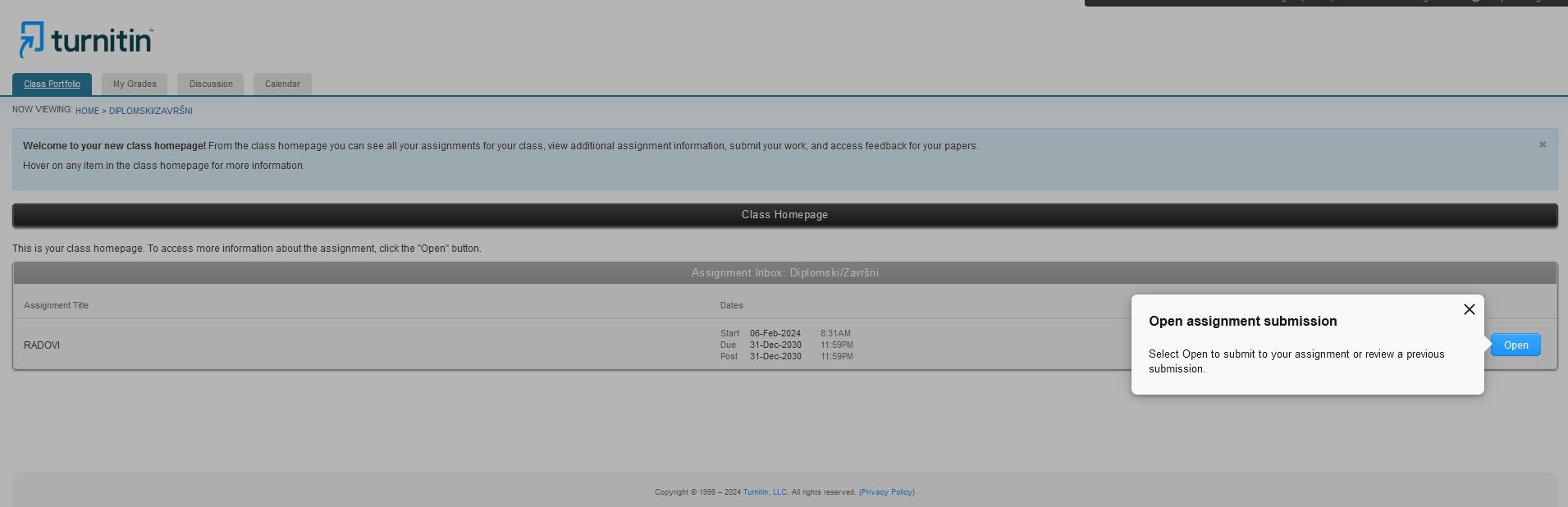Image resolution: width=1568 pixels, height=507 pixels.
Task: Switch to the Class Portfolio tab
Action: 52,84
